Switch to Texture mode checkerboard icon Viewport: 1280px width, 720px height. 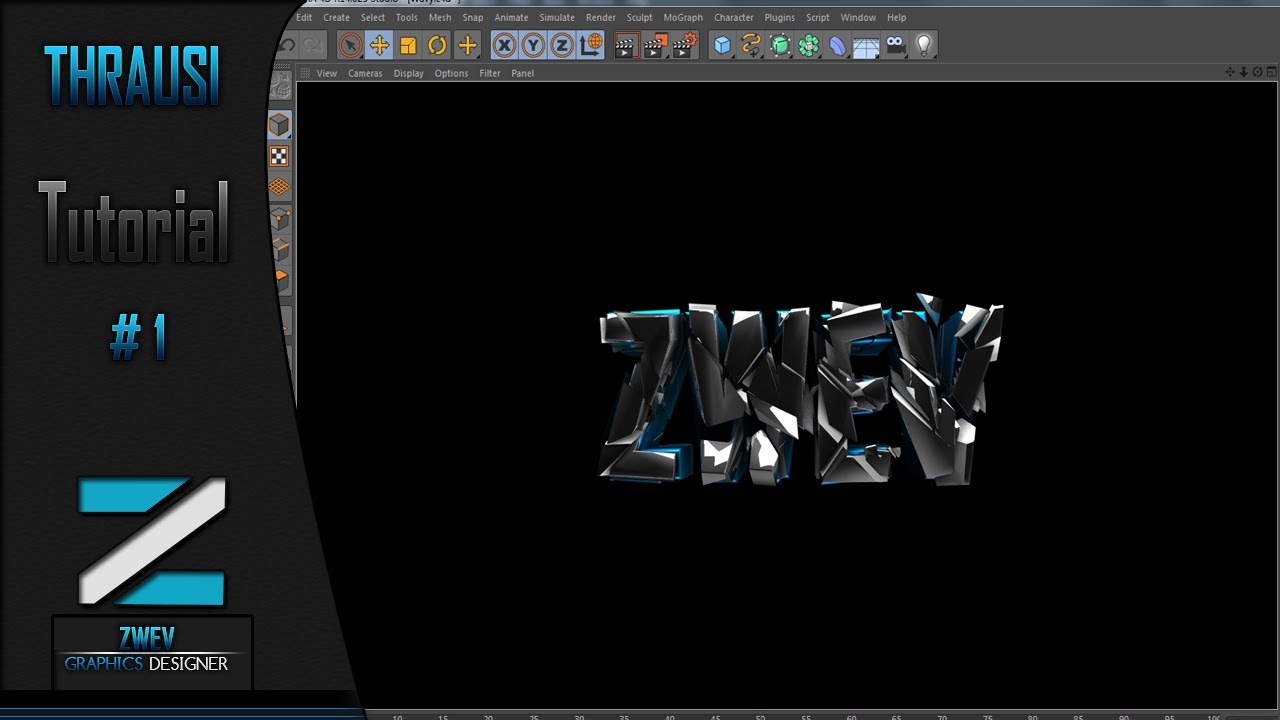click(x=279, y=156)
